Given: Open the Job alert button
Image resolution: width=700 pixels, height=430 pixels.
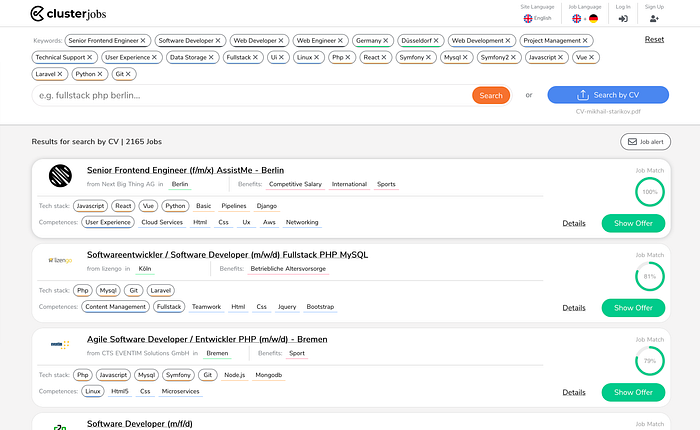Looking at the screenshot, I should (646, 142).
